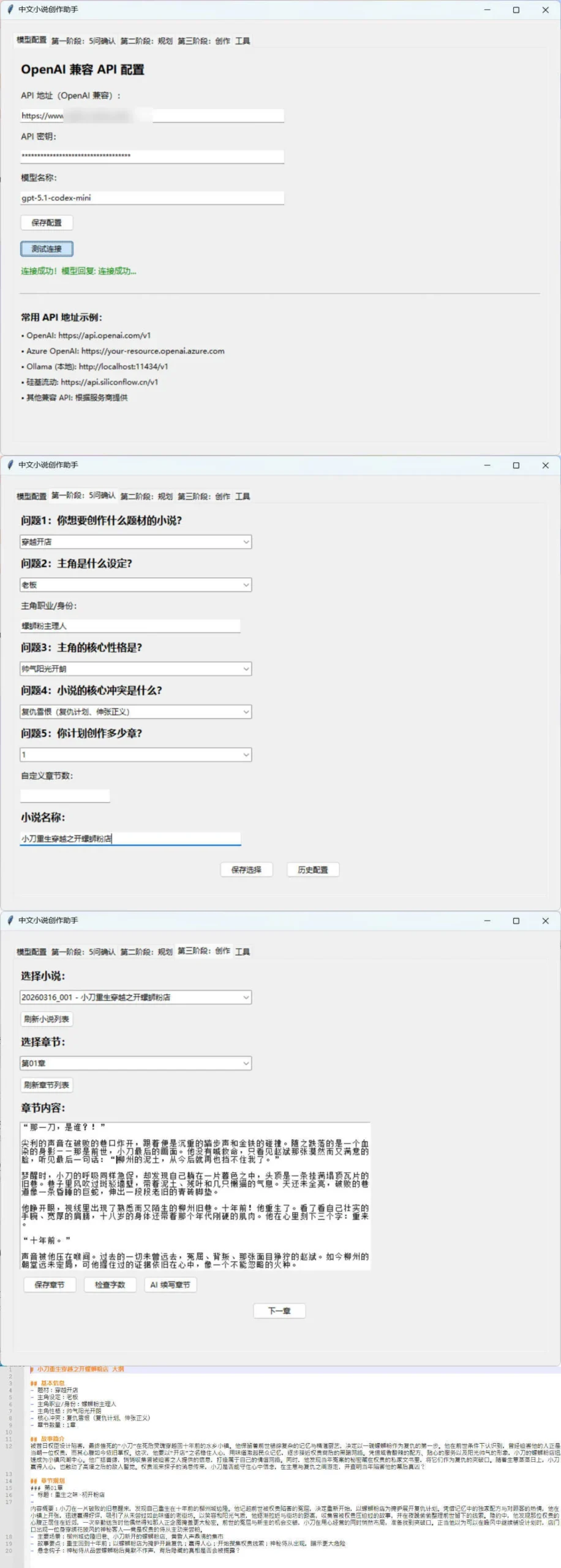
Task: Click the 主角职业 field containing 螺蛳粉主理人
Action: 130,626
